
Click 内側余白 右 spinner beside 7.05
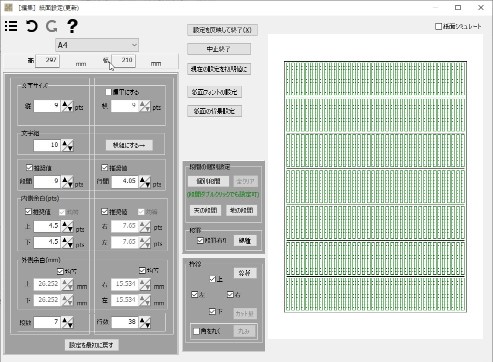coord(145,227)
